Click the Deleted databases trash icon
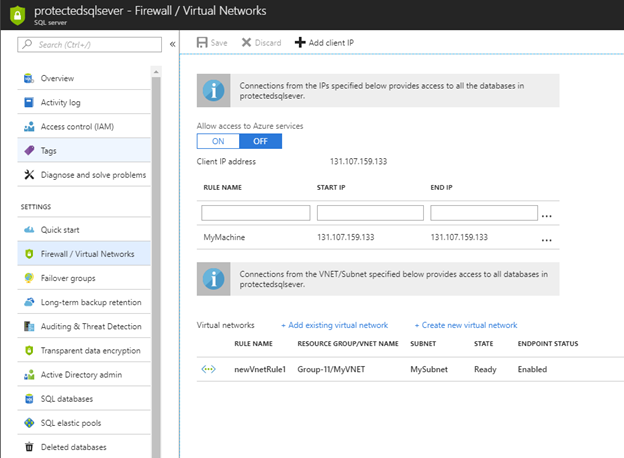The height and width of the screenshot is (458, 624). [29, 447]
